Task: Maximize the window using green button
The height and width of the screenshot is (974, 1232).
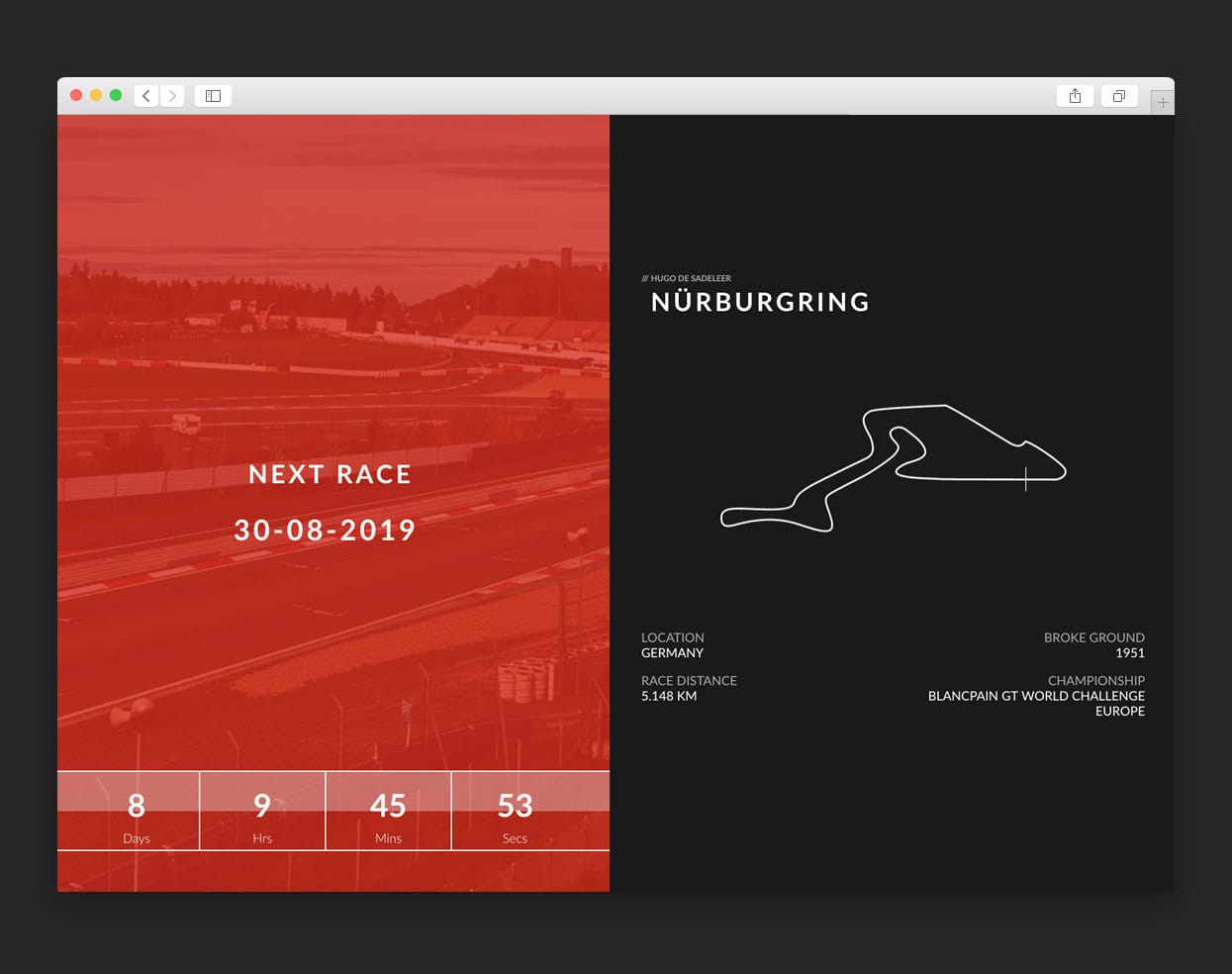Action: pyautogui.click(x=116, y=95)
